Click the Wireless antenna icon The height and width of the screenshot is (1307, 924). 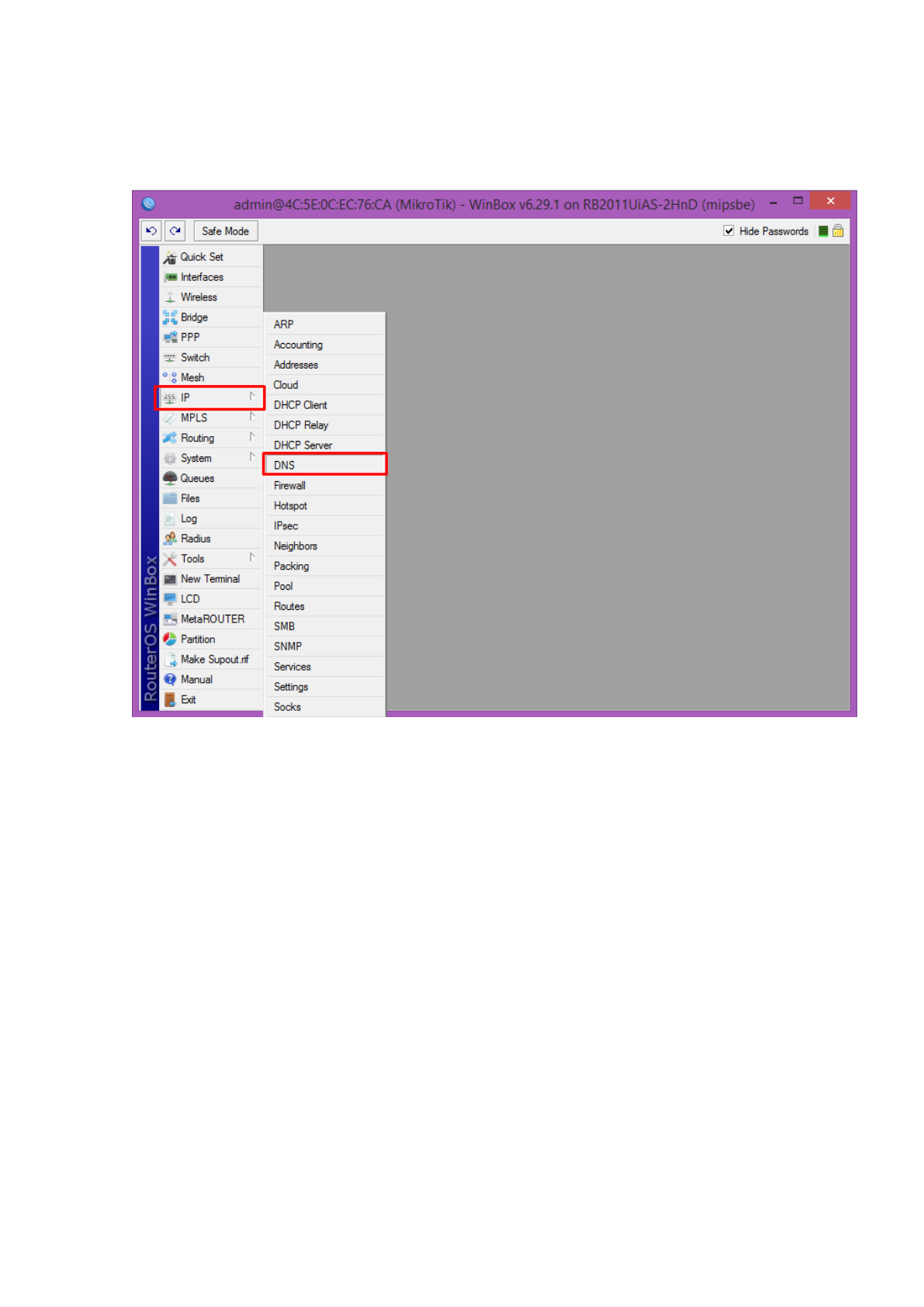coord(170,298)
